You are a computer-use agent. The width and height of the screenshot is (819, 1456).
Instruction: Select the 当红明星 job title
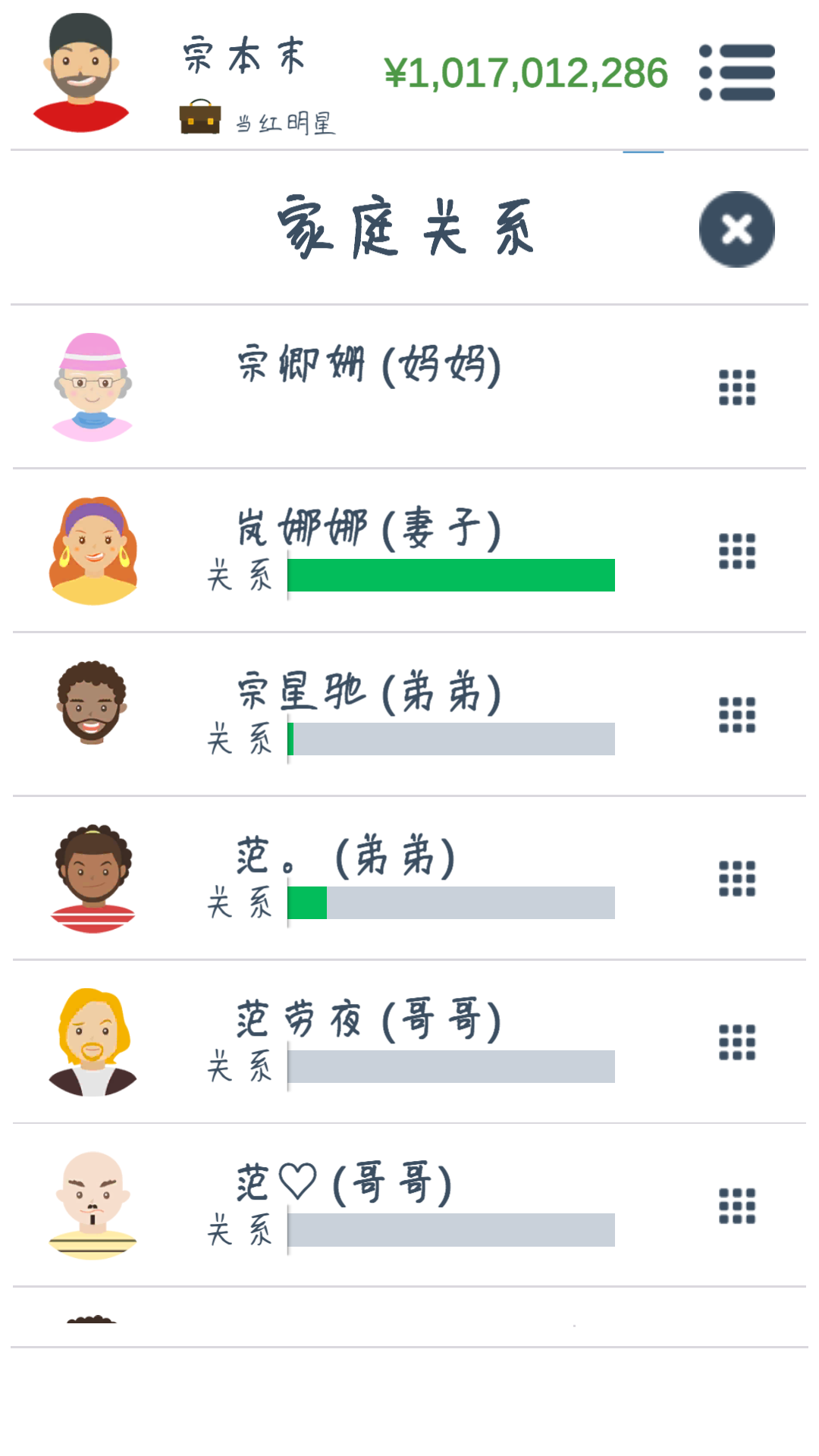click(x=285, y=123)
